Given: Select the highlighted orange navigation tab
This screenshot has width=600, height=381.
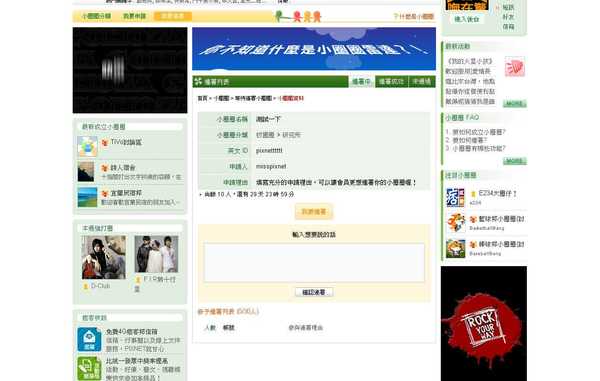Looking at the screenshot, I should (173, 16).
